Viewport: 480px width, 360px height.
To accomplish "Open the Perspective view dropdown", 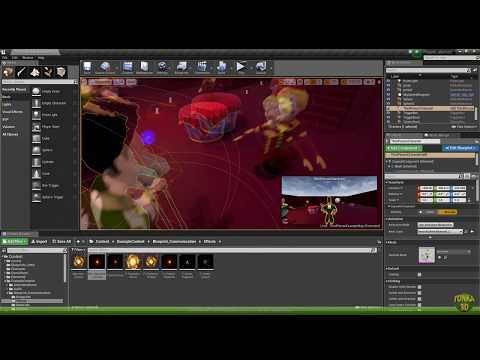I will click(100, 82).
